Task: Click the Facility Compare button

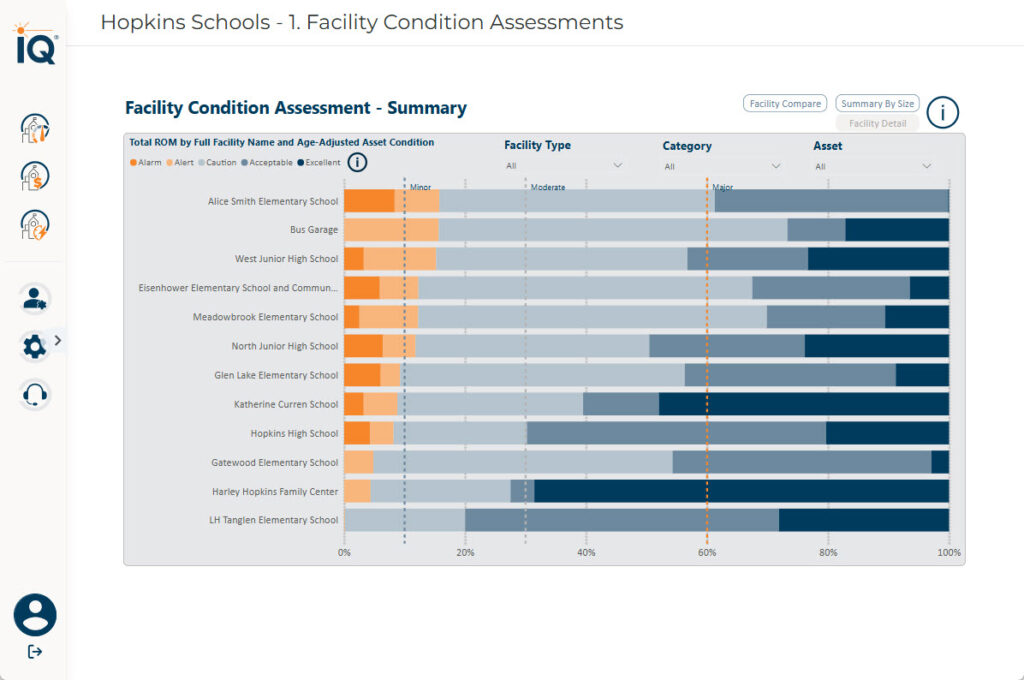Action: 785,103
